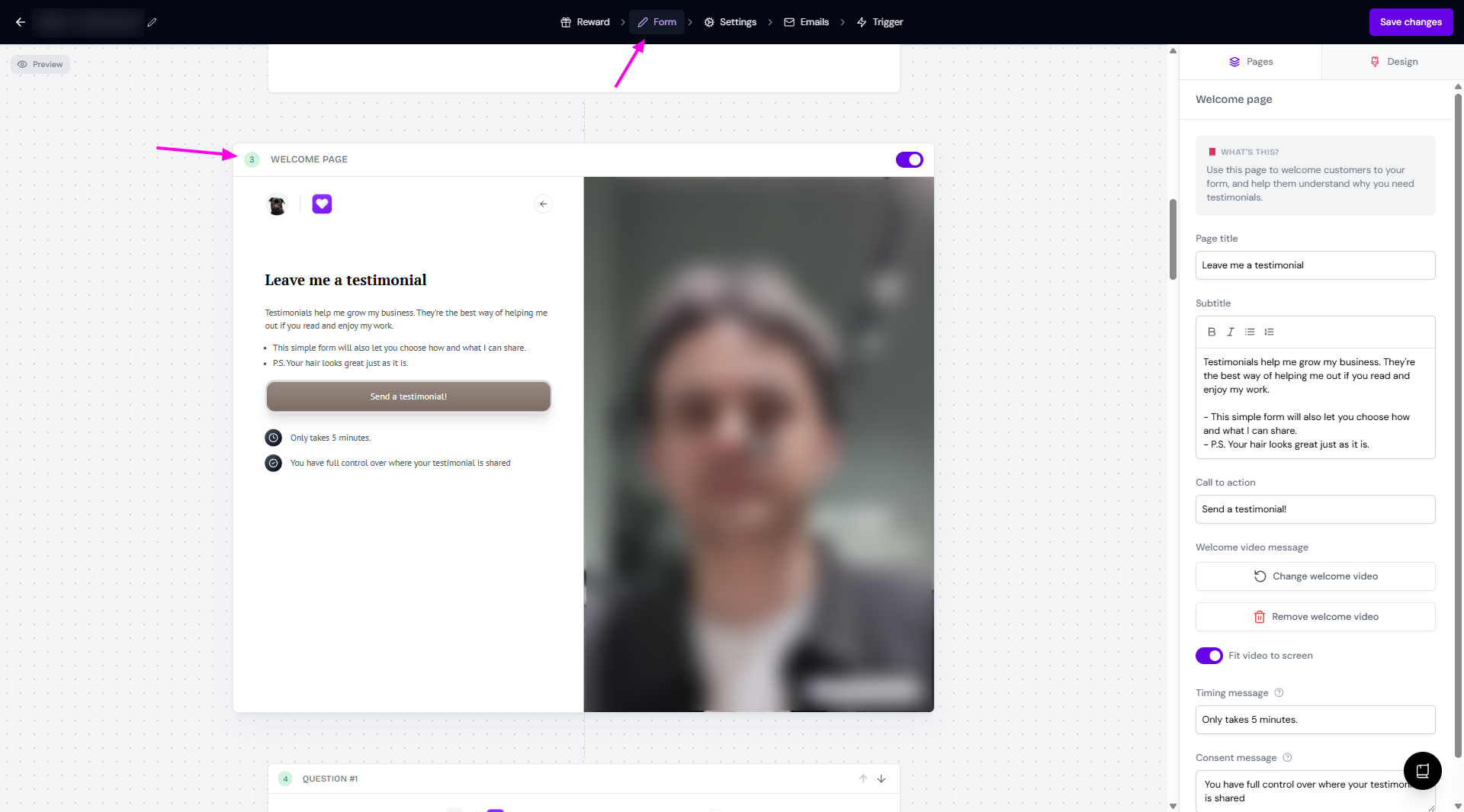The height and width of the screenshot is (812, 1464).
Task: Click Remove welcome video button
Action: 1315,617
